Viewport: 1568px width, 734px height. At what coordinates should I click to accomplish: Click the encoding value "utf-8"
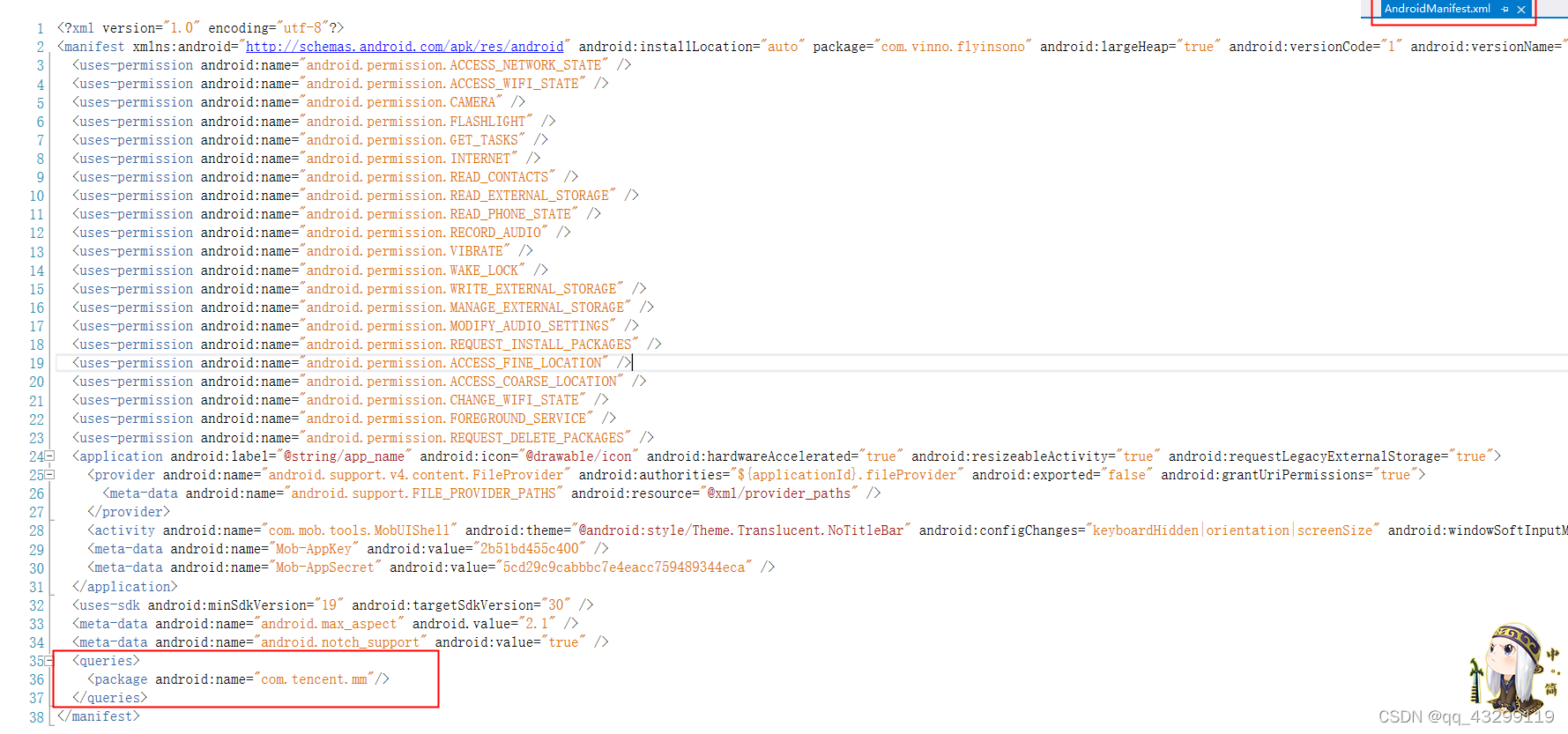click(x=302, y=28)
